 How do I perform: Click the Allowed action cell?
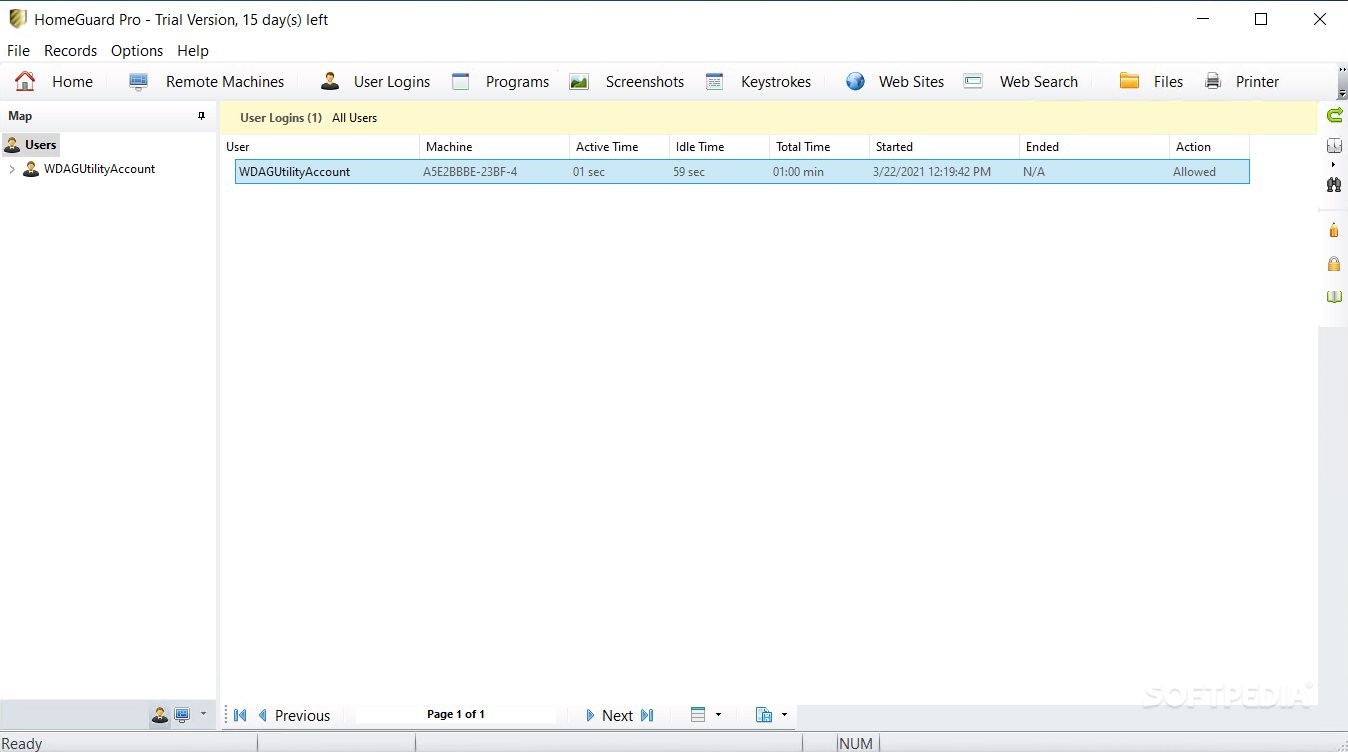pos(1194,172)
